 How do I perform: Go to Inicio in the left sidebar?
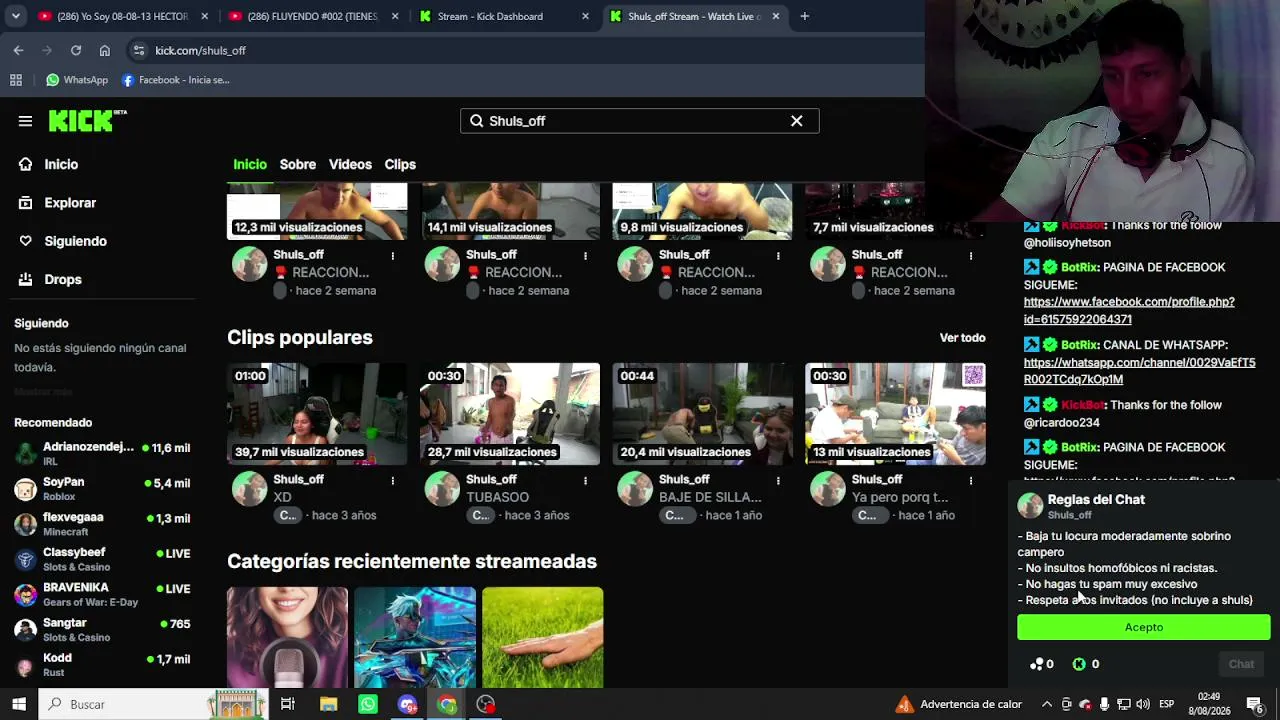point(61,164)
